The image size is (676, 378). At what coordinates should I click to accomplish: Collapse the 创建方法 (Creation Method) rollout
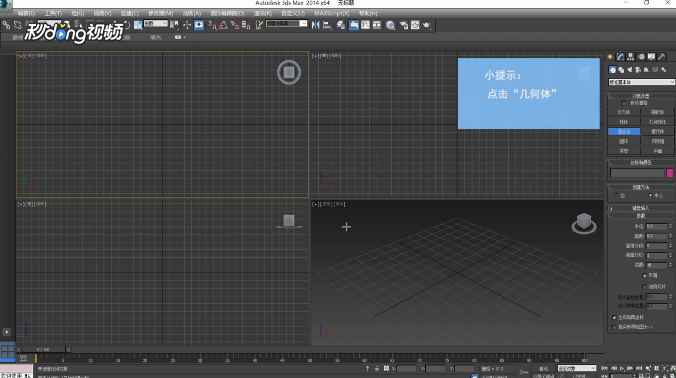641,187
